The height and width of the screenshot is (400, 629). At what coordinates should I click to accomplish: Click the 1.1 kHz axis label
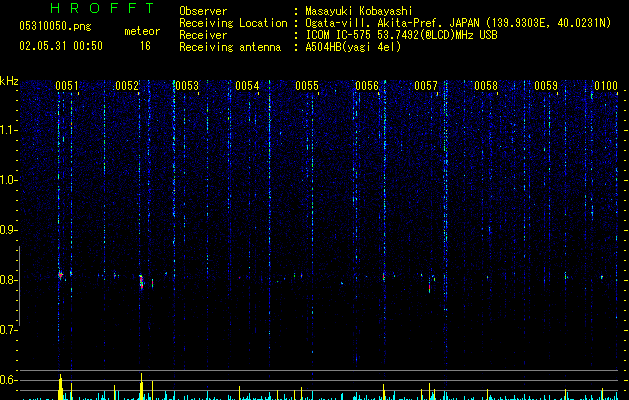point(9,130)
